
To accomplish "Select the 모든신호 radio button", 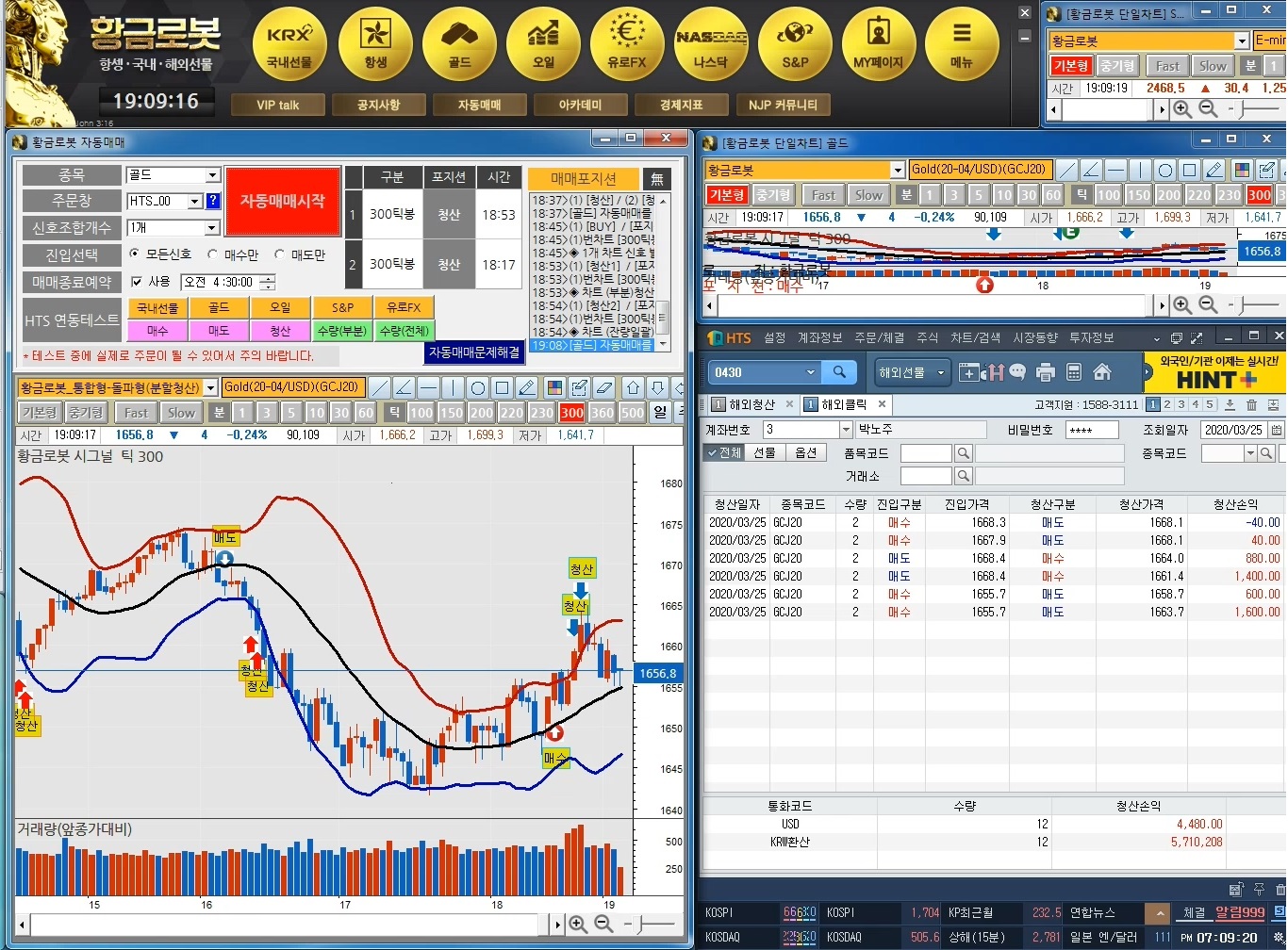I will [x=134, y=254].
